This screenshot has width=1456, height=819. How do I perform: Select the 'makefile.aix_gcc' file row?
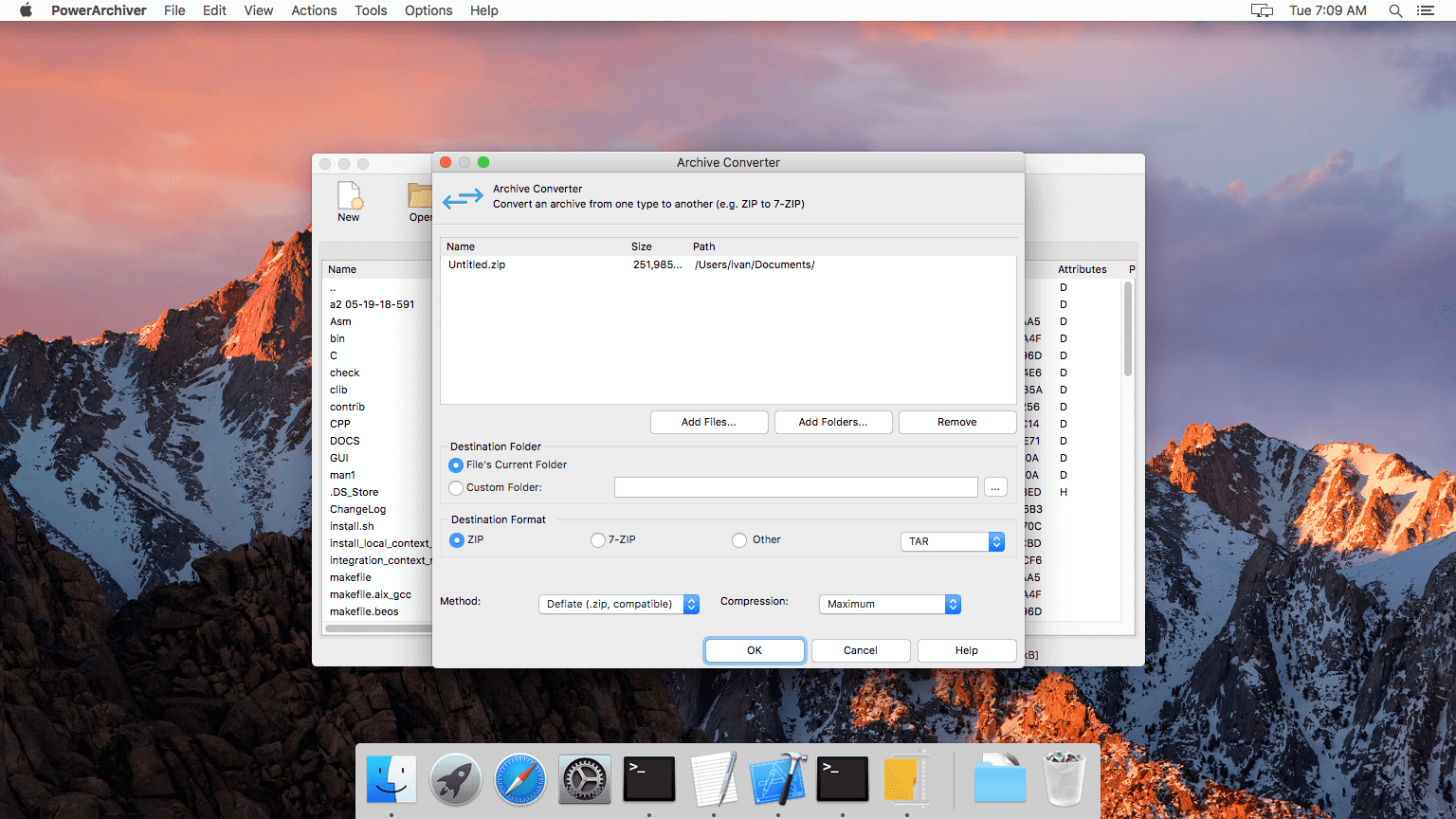click(x=371, y=595)
